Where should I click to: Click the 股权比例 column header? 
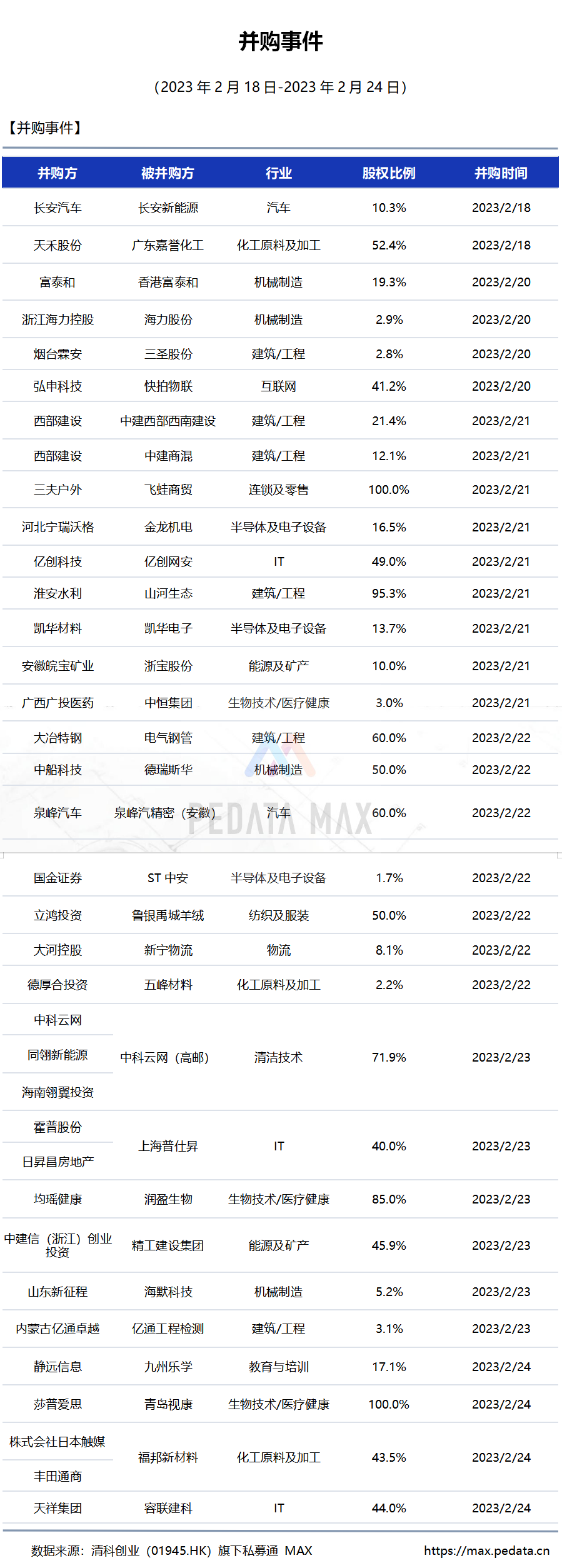point(389,173)
